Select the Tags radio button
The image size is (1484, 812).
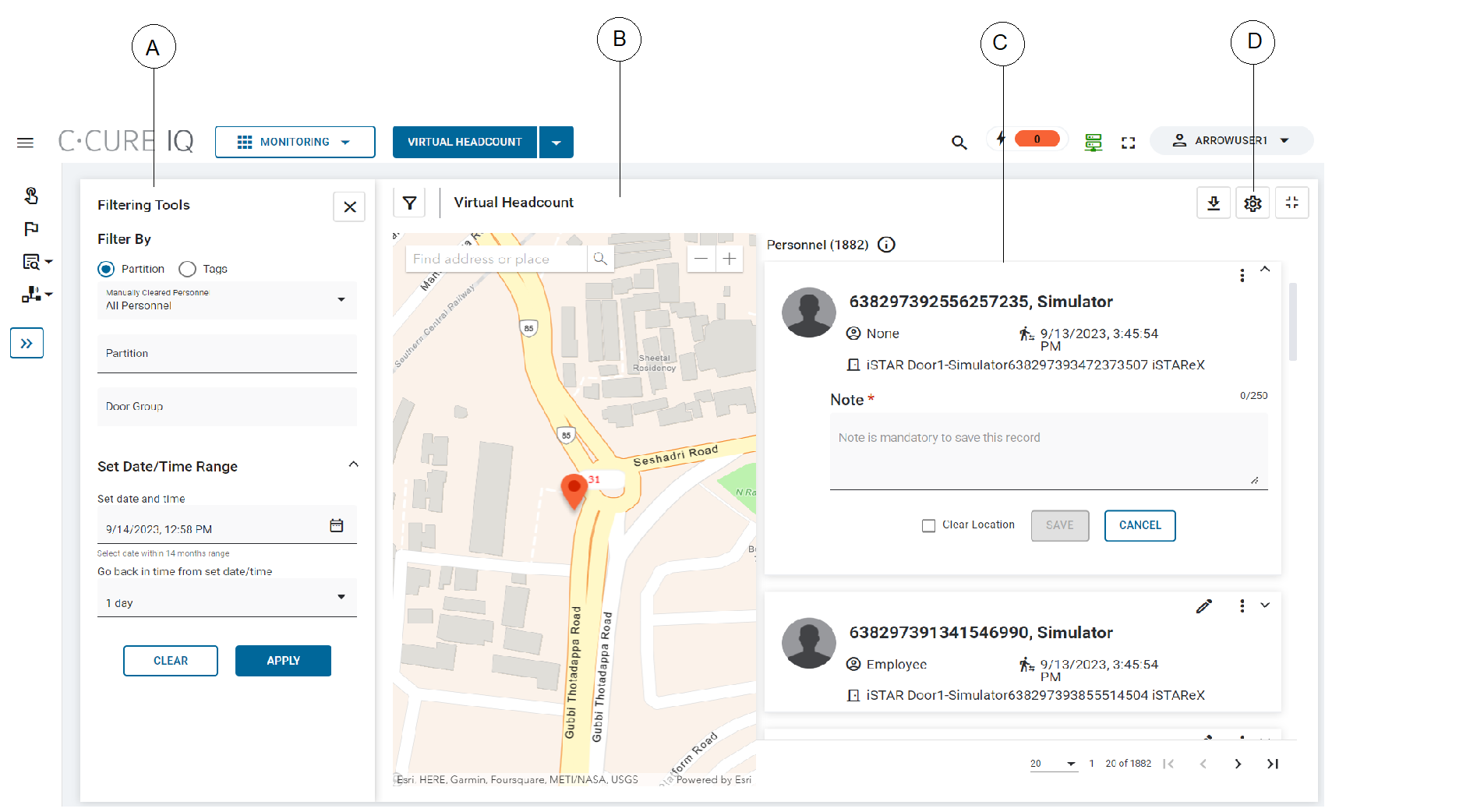pyautogui.click(x=187, y=269)
